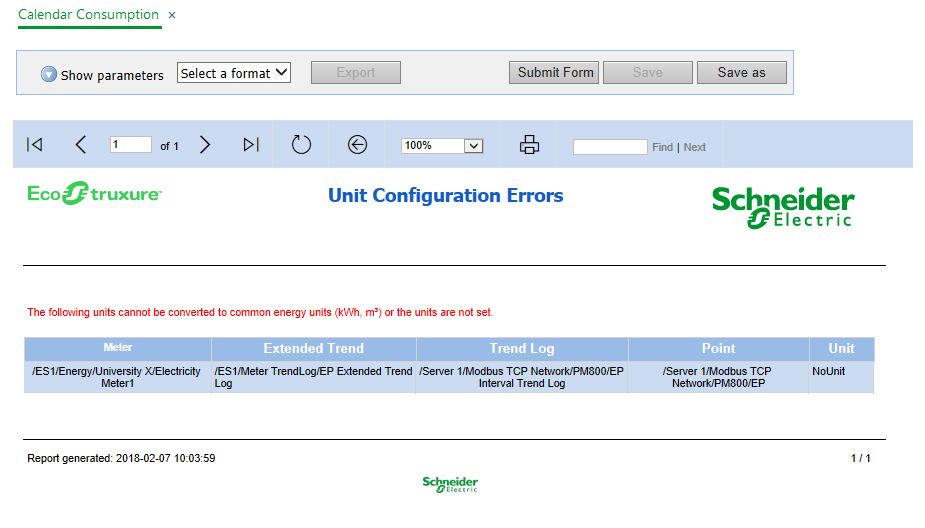
Task: Click the Meter column header
Action: 117,348
